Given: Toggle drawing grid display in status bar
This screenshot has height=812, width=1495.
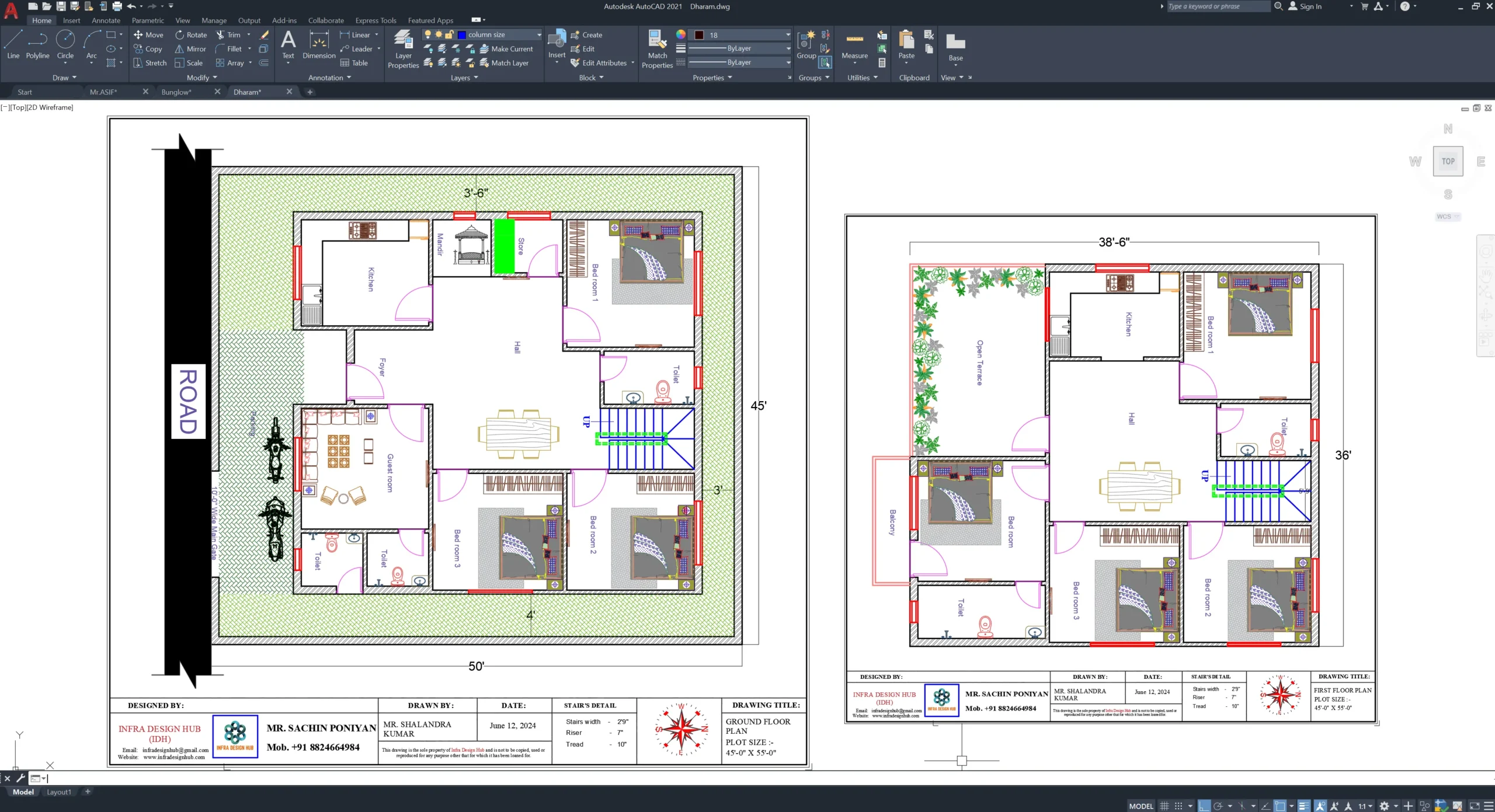Looking at the screenshot, I should 1164,806.
